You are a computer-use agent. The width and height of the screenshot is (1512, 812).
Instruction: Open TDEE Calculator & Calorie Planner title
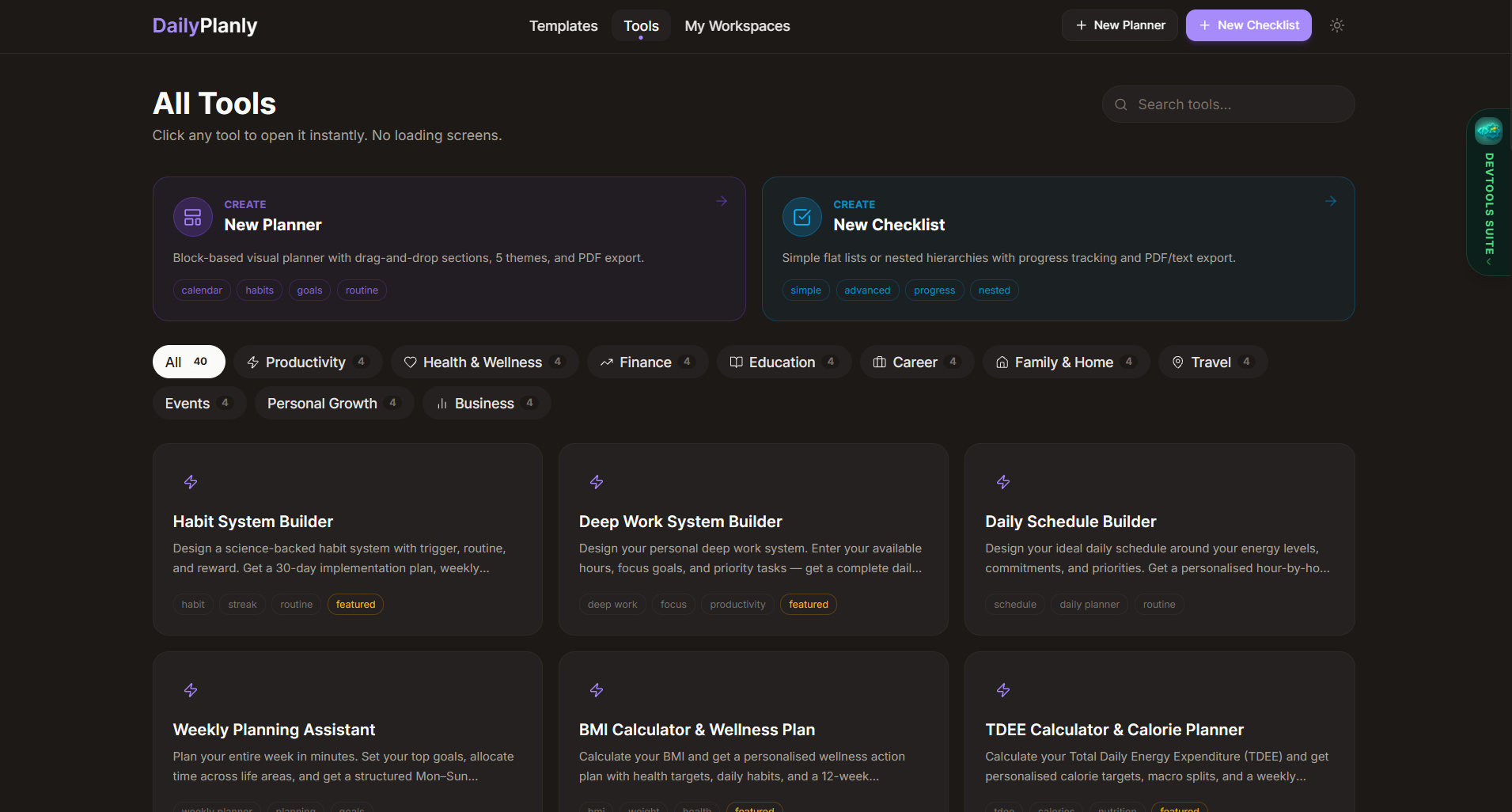tap(1114, 730)
